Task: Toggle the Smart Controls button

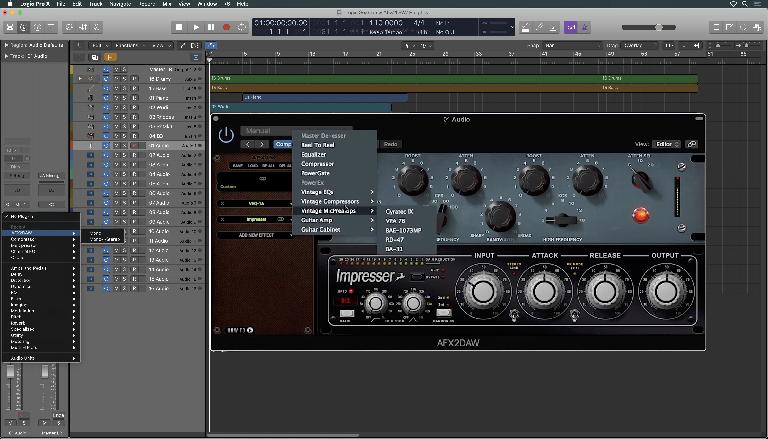Action: pos(69,27)
